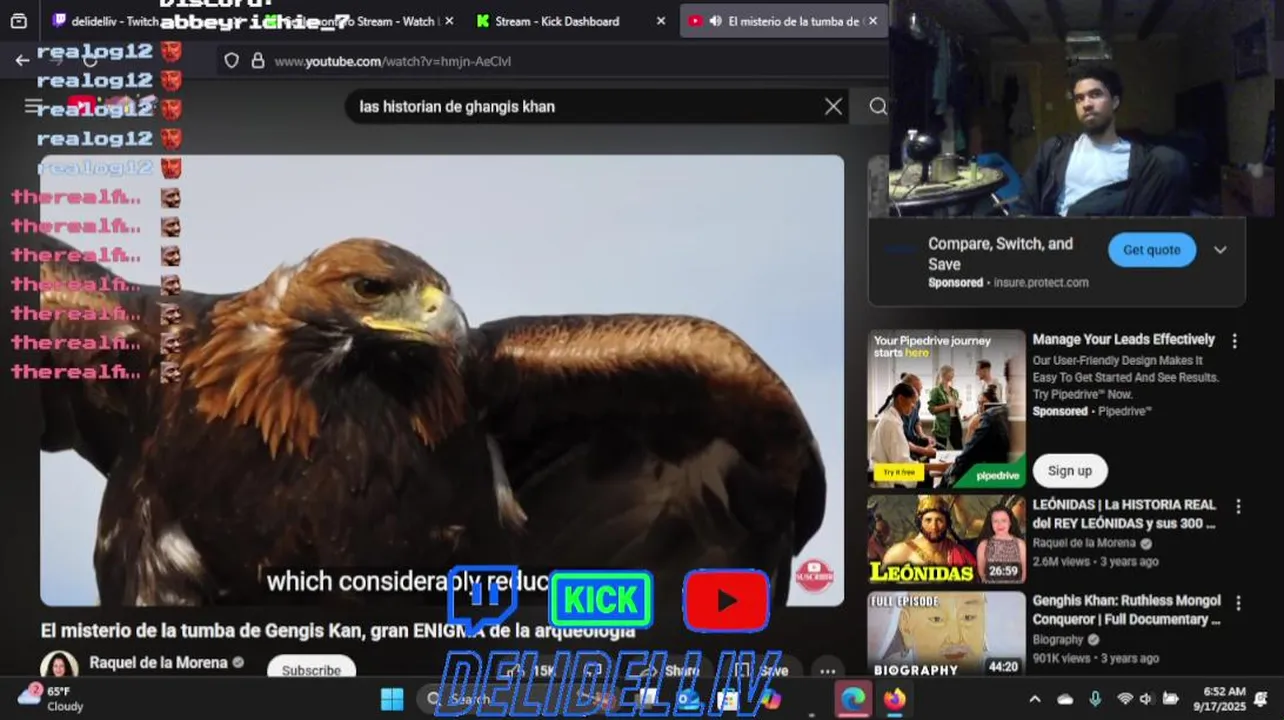Open Raquel de la Morena channel avatar
Image resolution: width=1284 pixels, height=720 pixels.
pyautogui.click(x=59, y=667)
